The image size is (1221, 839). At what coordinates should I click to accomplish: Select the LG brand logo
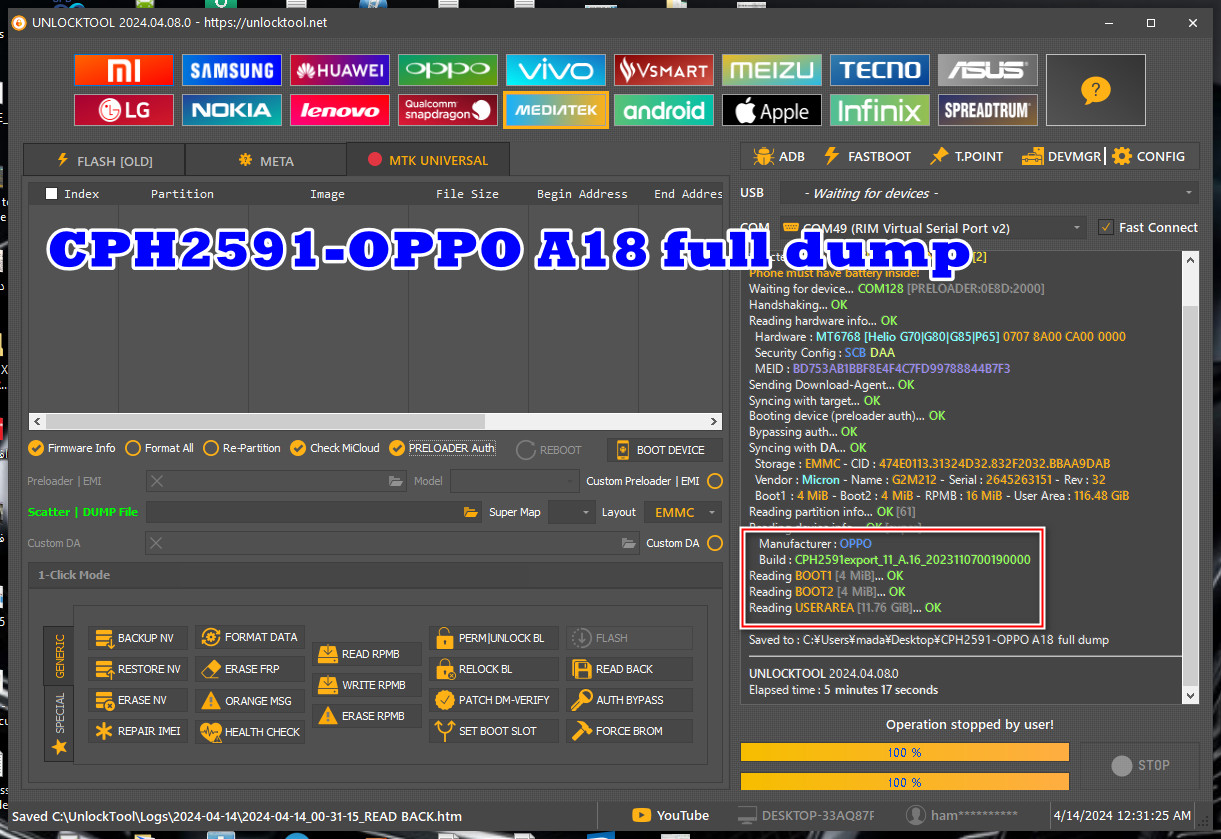coord(124,110)
